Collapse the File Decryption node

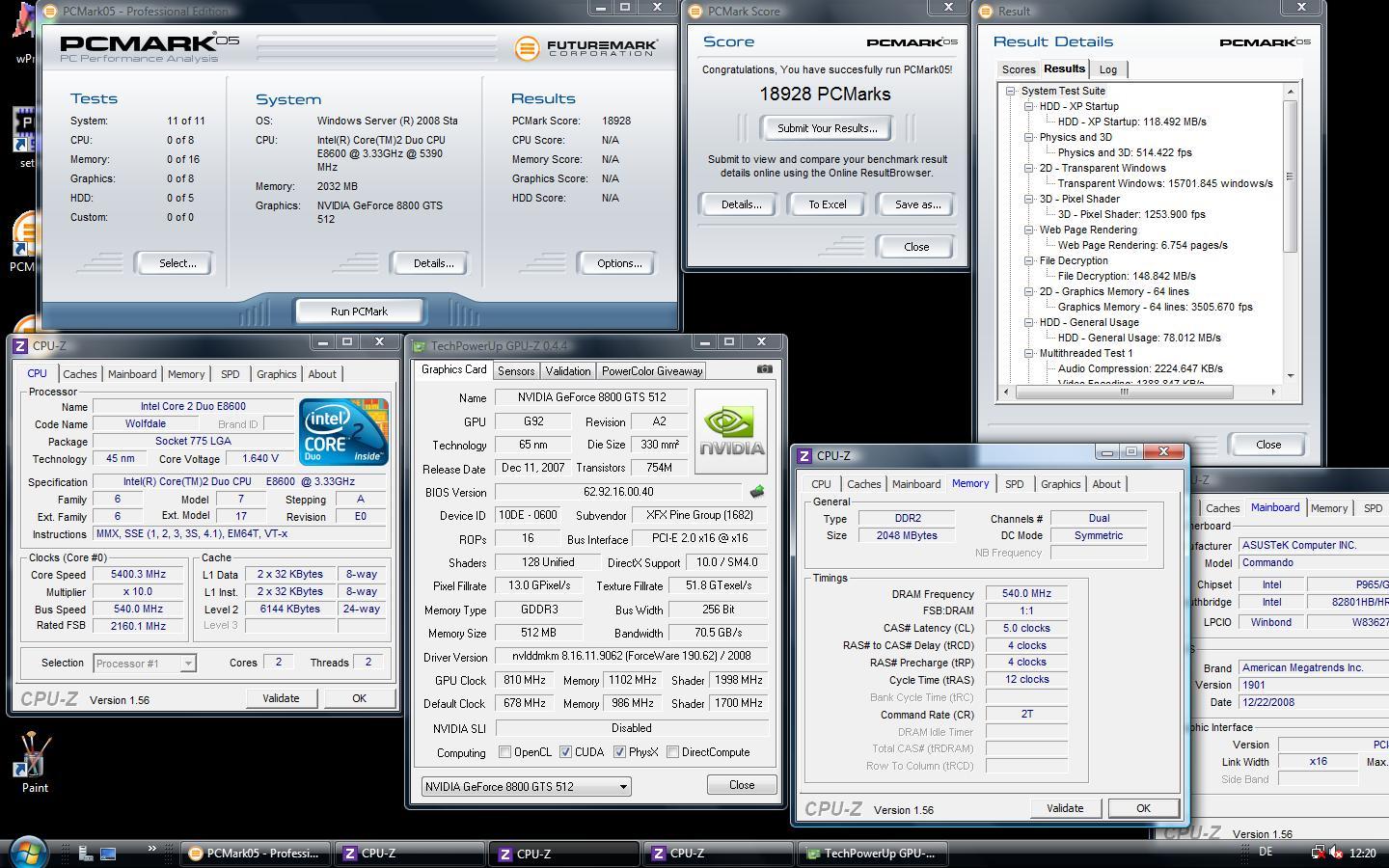[1028, 260]
